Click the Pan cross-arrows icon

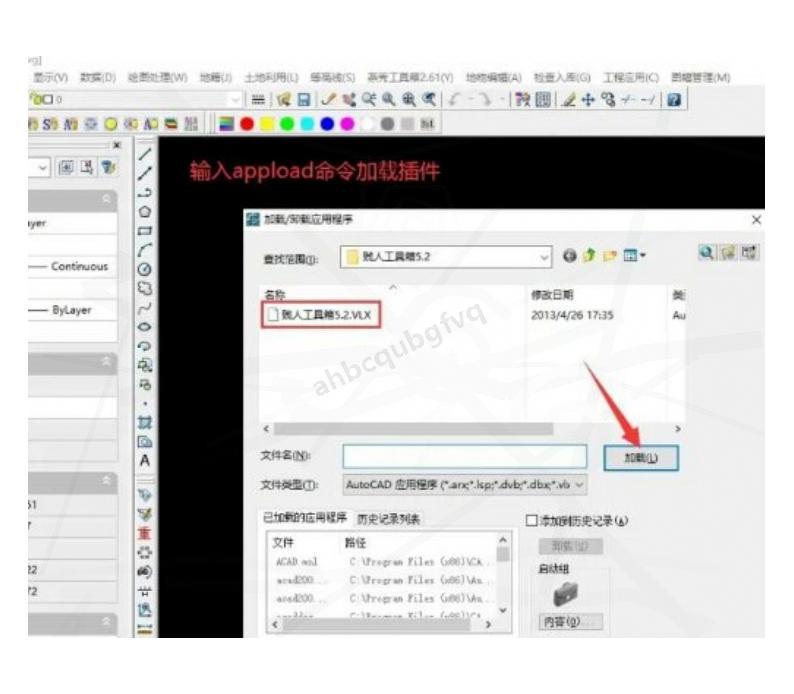[x=588, y=100]
